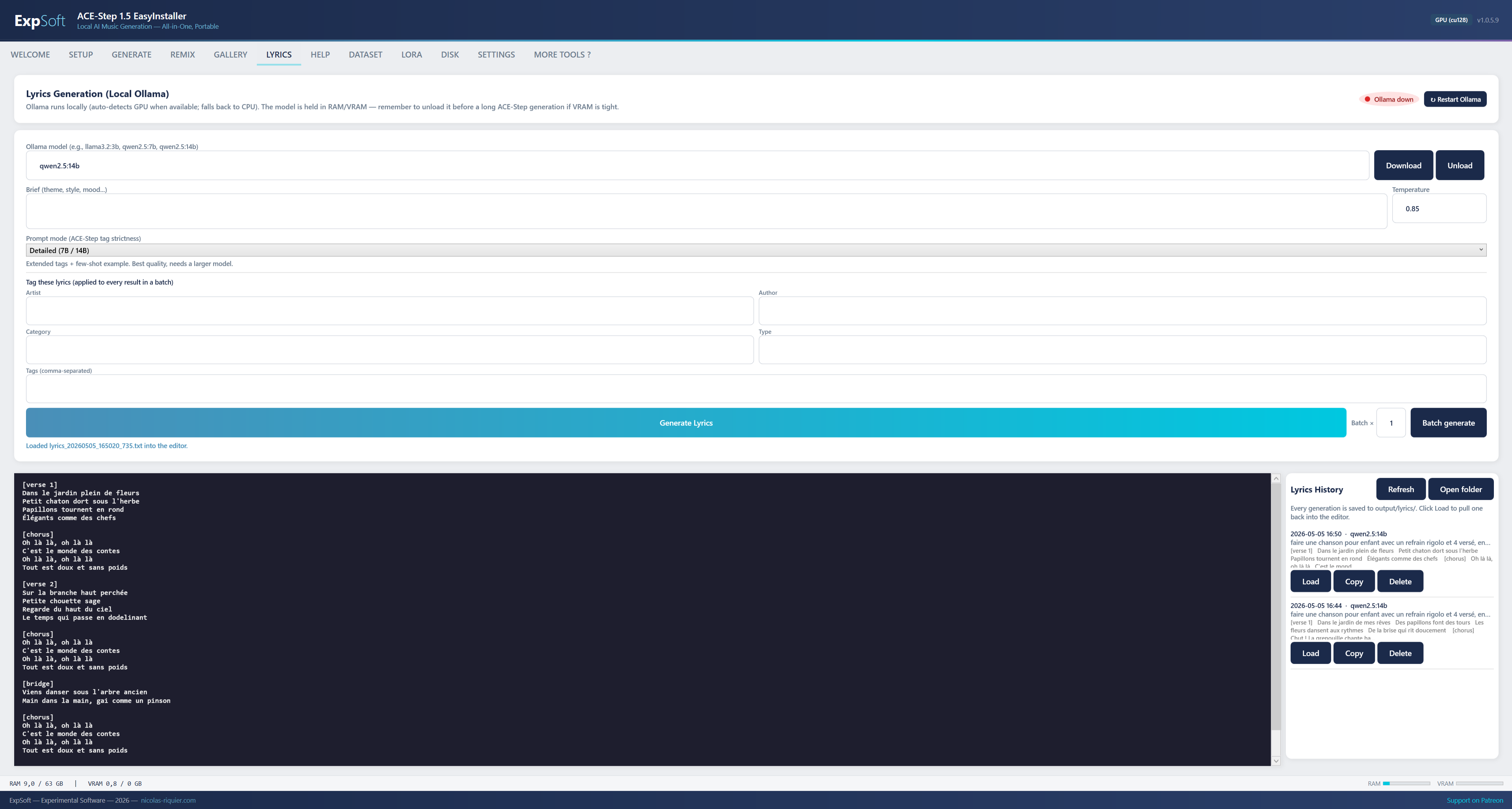Load the 16:44 history entry
The width and height of the screenshot is (1512, 809).
1310,653
